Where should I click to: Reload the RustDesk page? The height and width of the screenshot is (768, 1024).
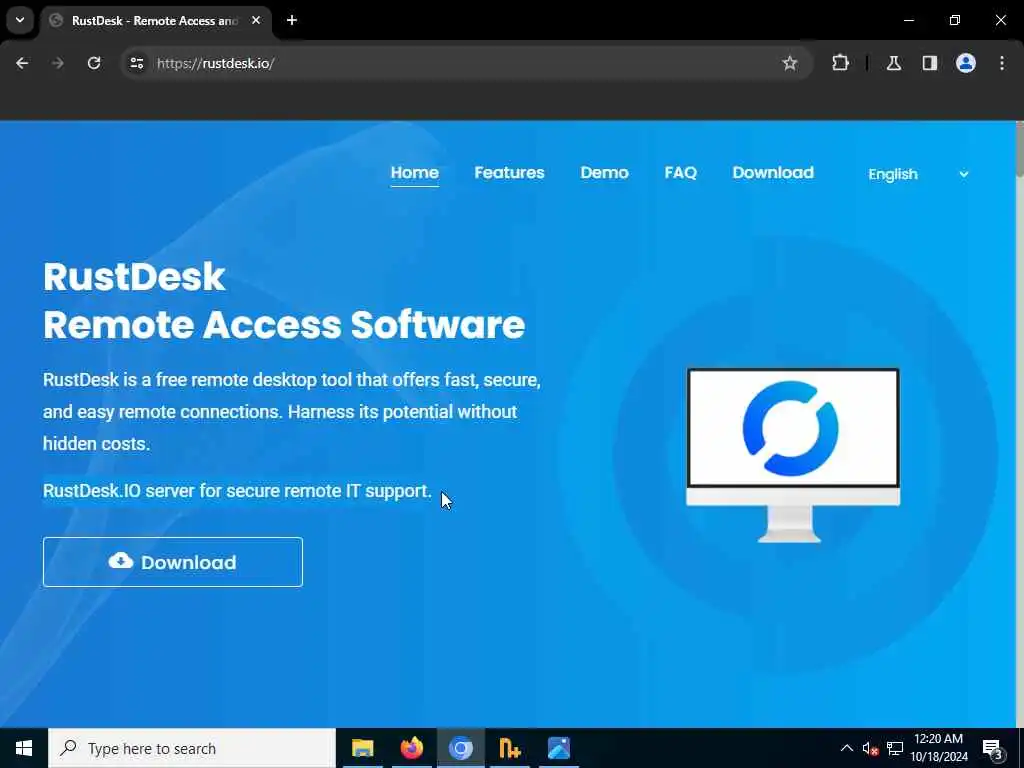[x=94, y=63]
